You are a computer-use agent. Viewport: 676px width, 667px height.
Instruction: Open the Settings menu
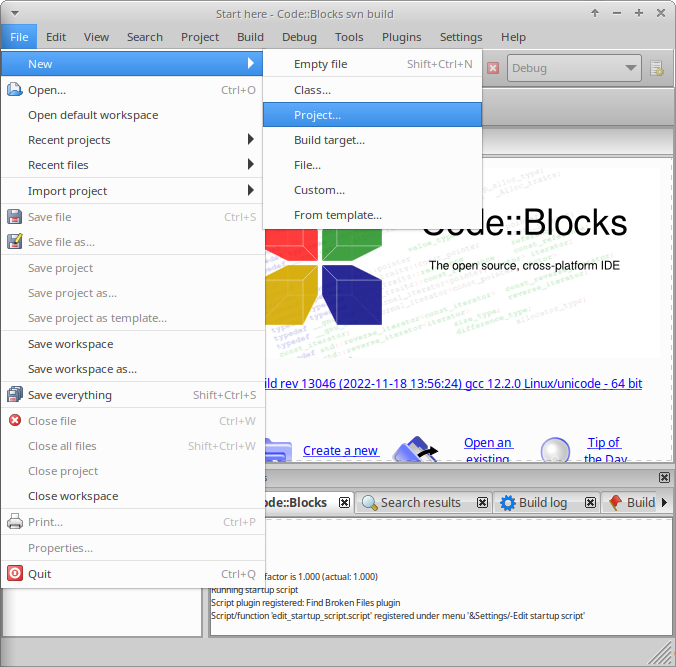pos(461,37)
